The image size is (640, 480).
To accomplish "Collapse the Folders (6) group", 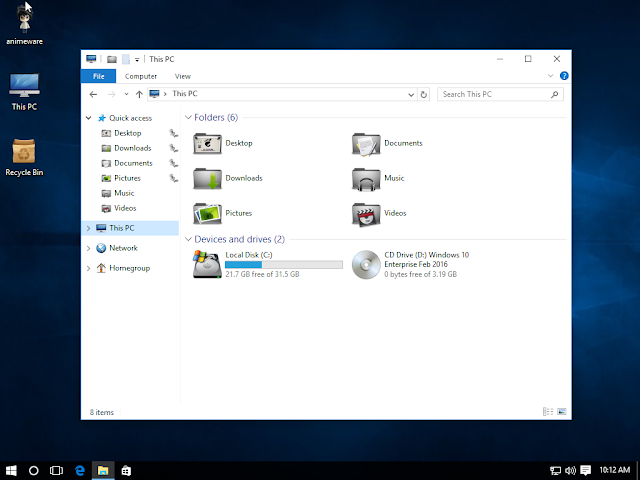I will (x=188, y=118).
